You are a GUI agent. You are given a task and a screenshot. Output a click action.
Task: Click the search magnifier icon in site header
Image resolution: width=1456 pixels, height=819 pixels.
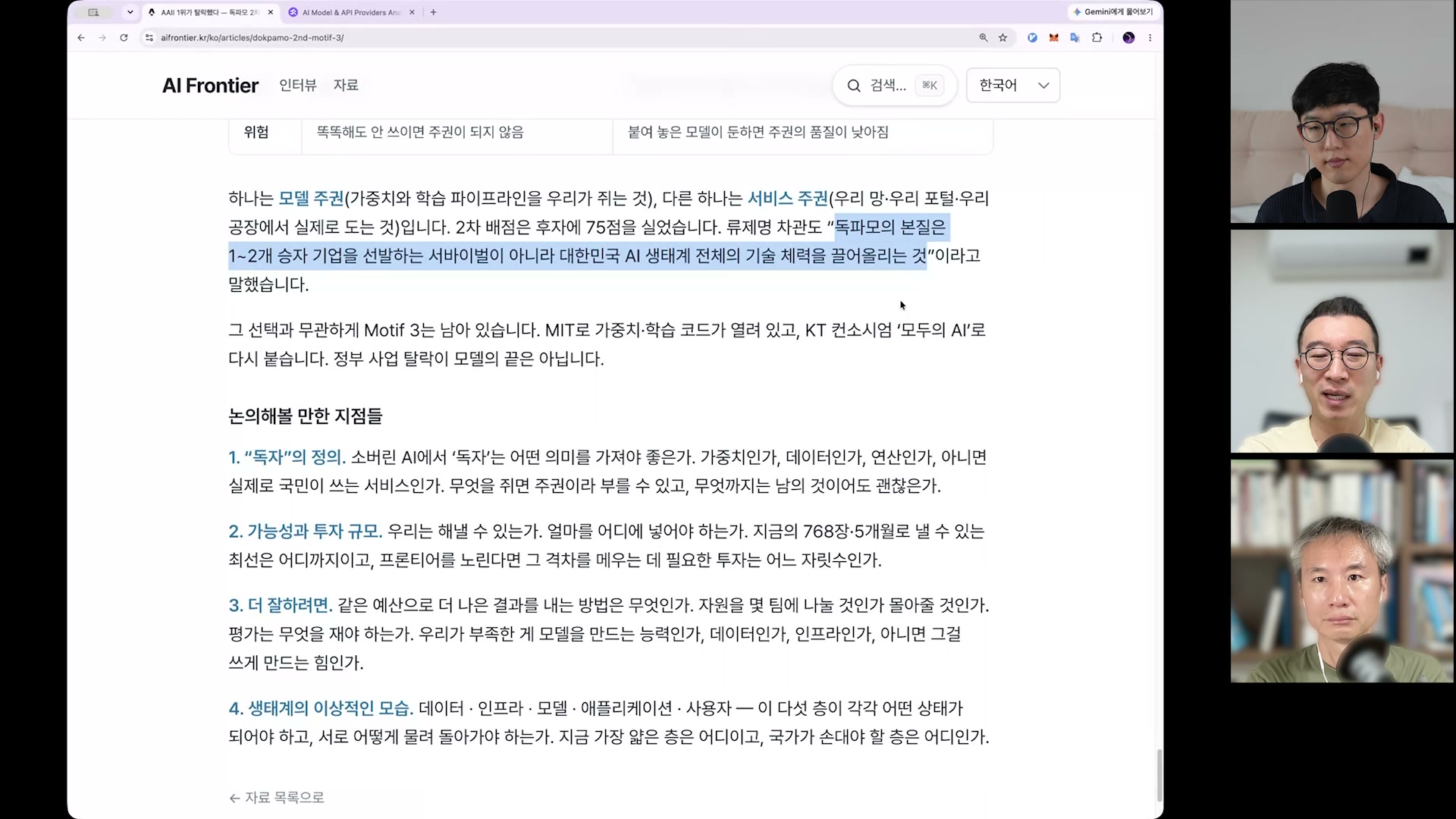pos(854,86)
